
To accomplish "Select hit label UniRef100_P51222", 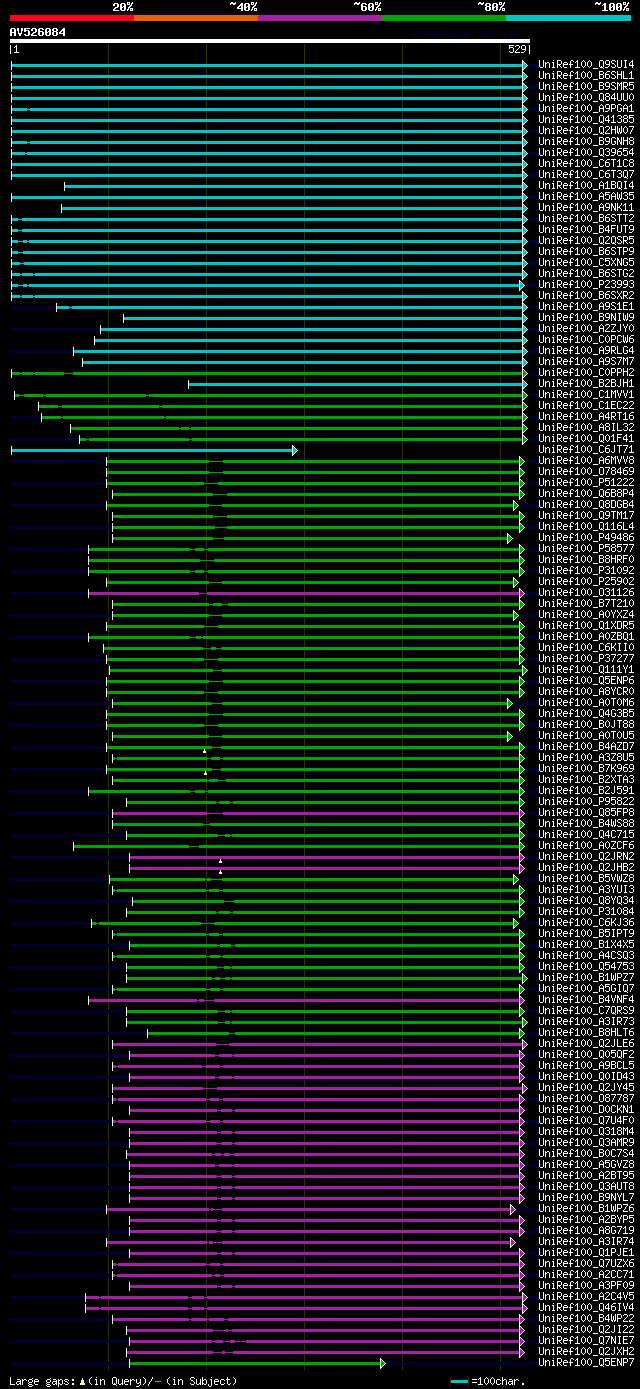I will 586,482.
